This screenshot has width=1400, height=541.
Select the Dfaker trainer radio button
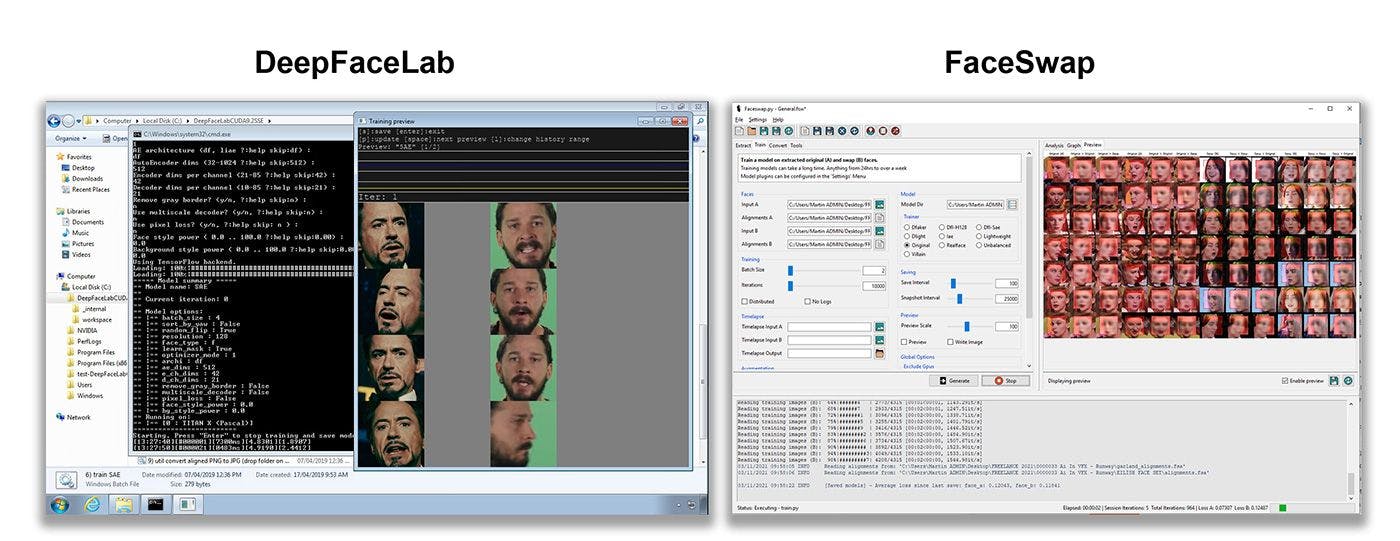coord(907,227)
